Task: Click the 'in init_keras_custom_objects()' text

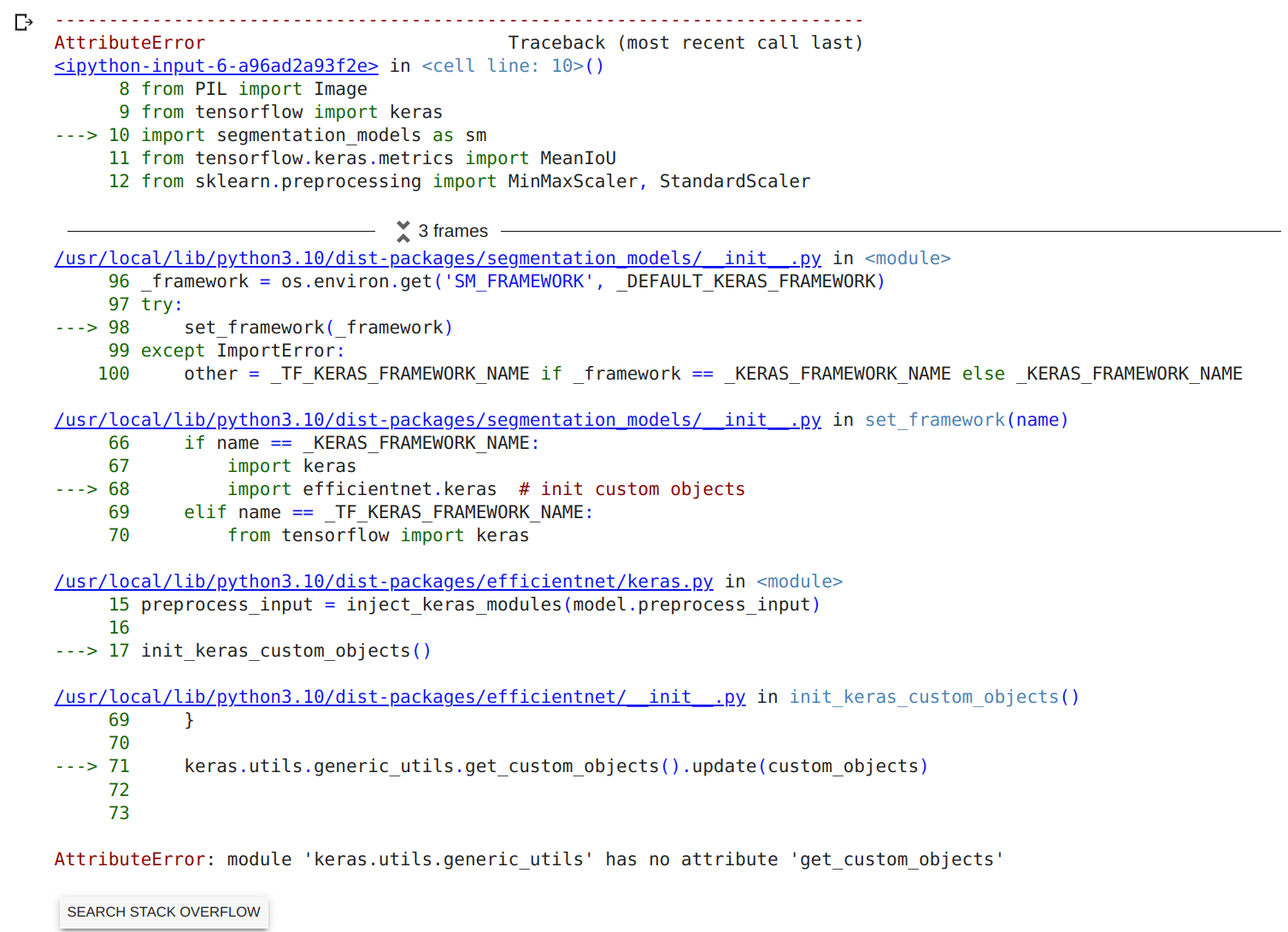Action: pos(919,697)
